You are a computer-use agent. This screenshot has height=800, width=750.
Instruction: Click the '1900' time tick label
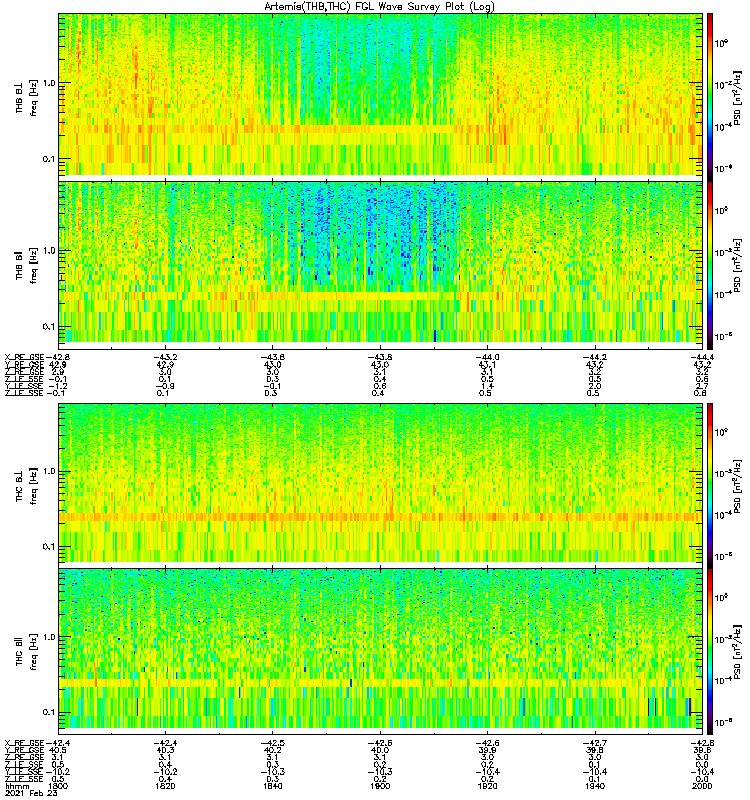tap(380, 786)
